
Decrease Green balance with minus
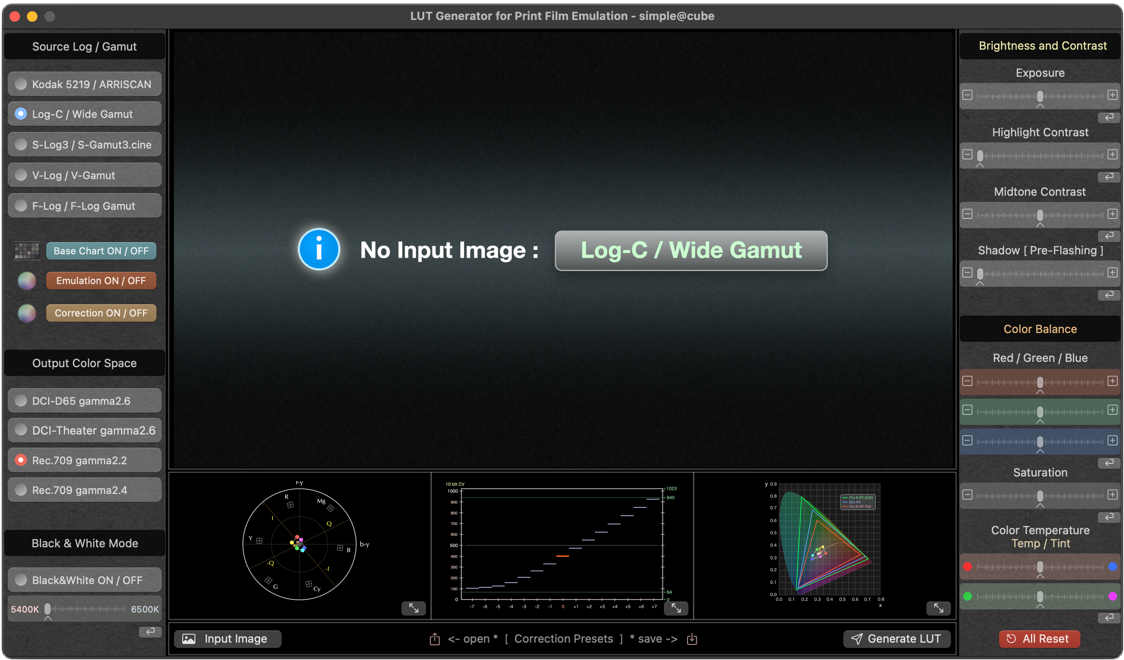(x=967, y=411)
